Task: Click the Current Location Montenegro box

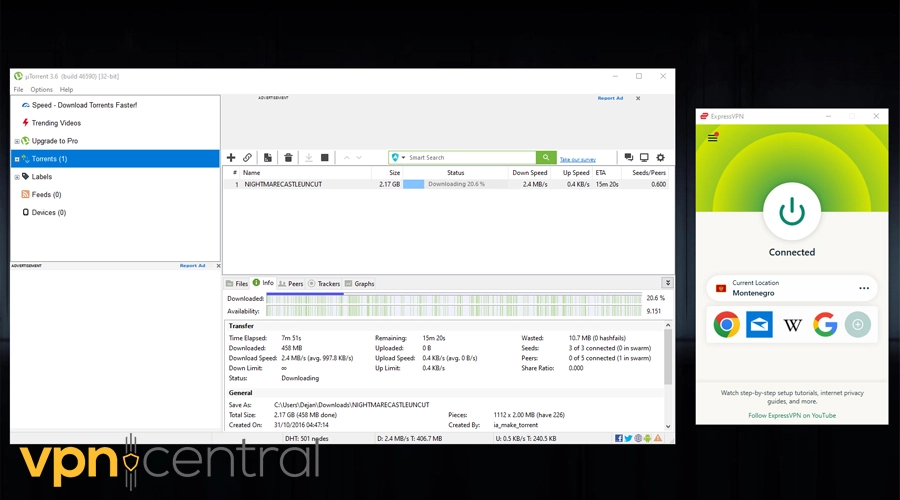Action: click(x=792, y=288)
